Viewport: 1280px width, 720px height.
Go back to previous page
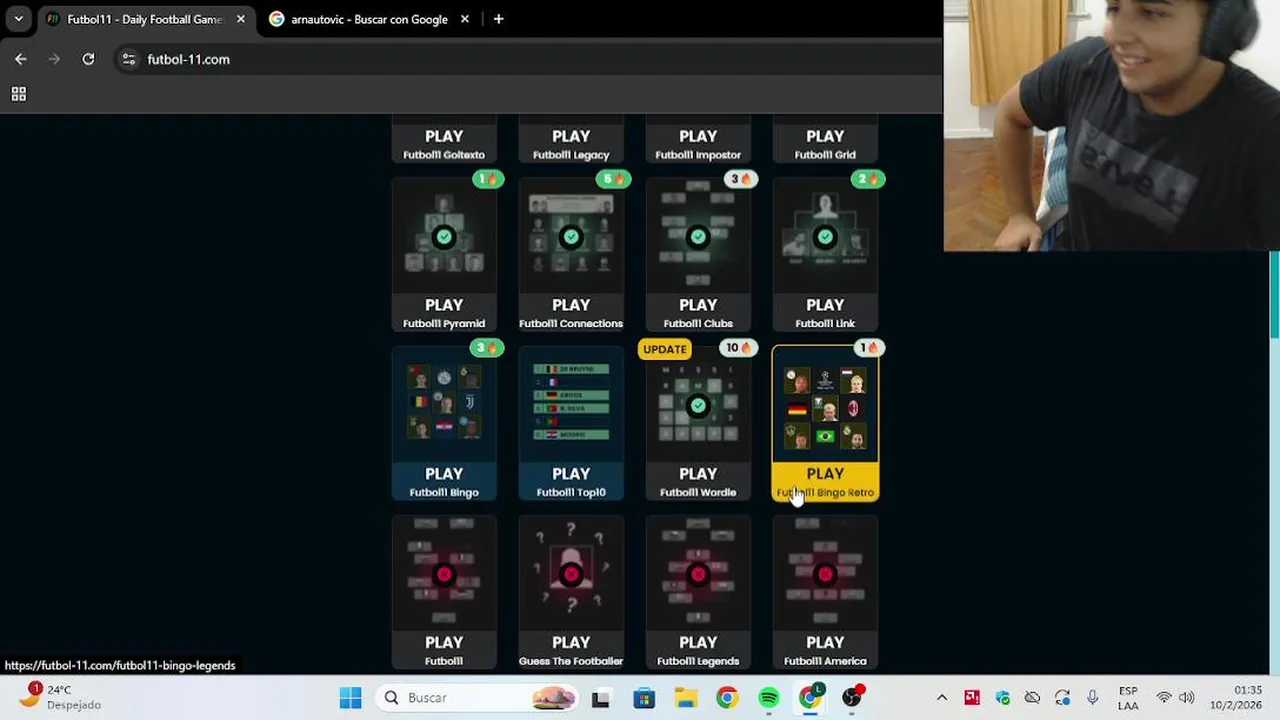coord(21,59)
